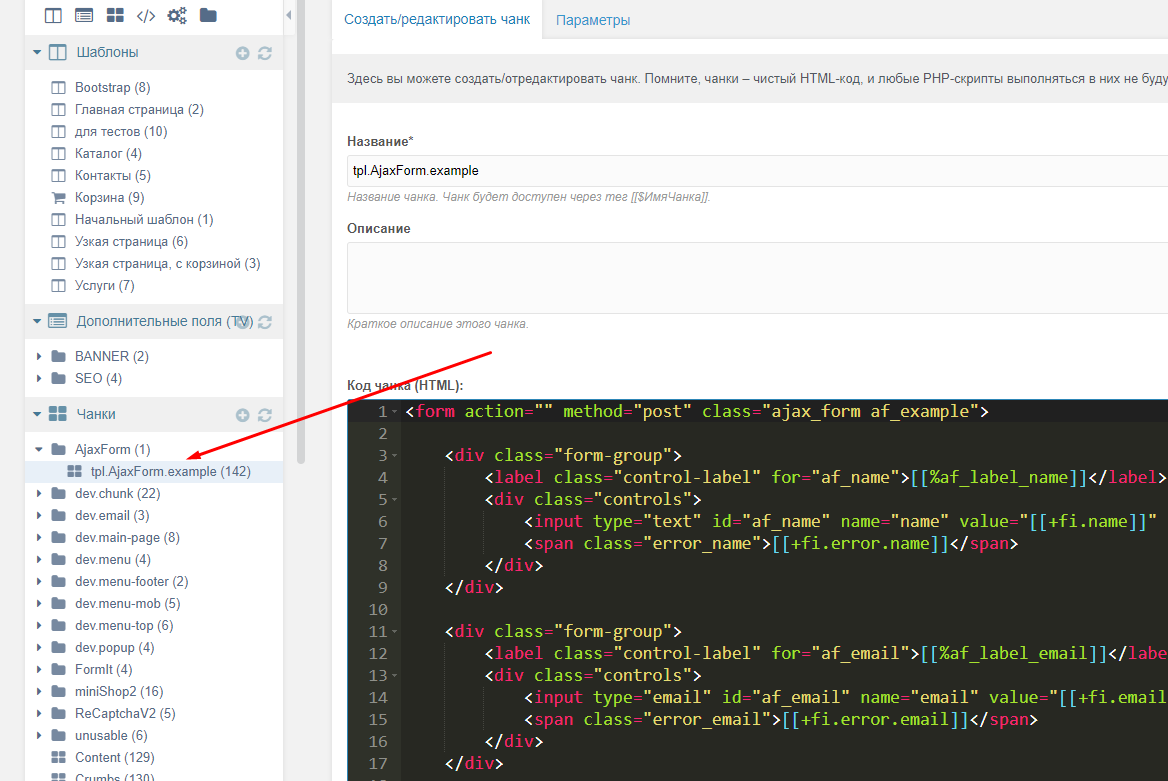
Task: Open the Корзина (9) template
Action: tap(110, 197)
